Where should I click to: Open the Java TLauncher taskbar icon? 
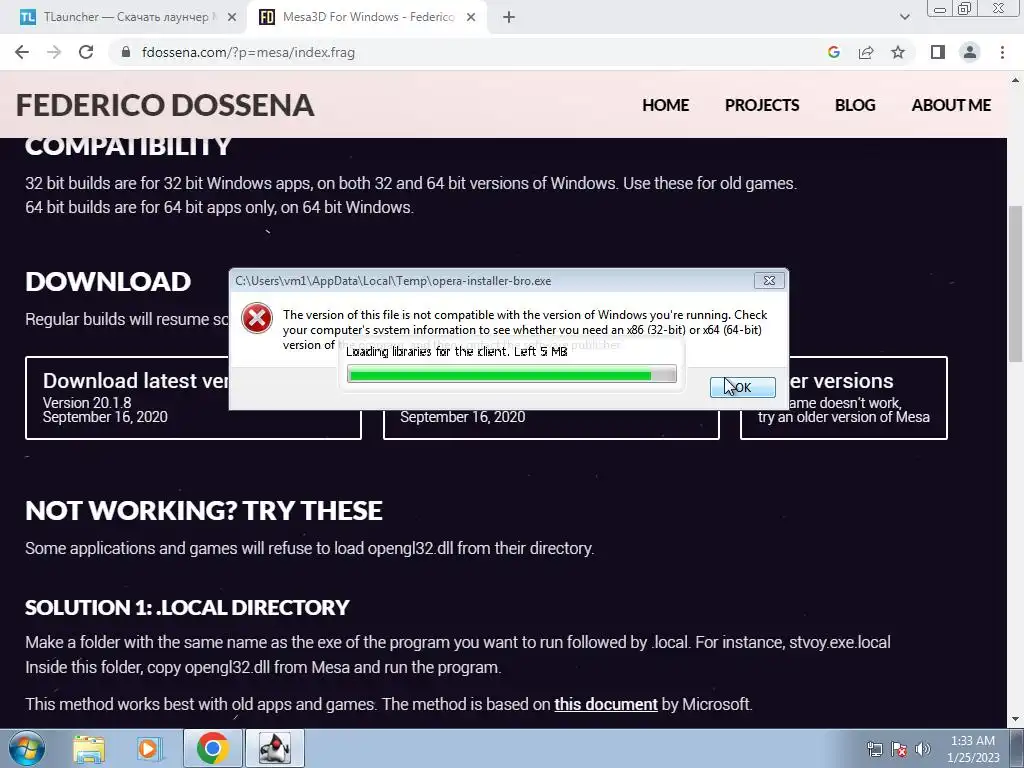point(275,748)
